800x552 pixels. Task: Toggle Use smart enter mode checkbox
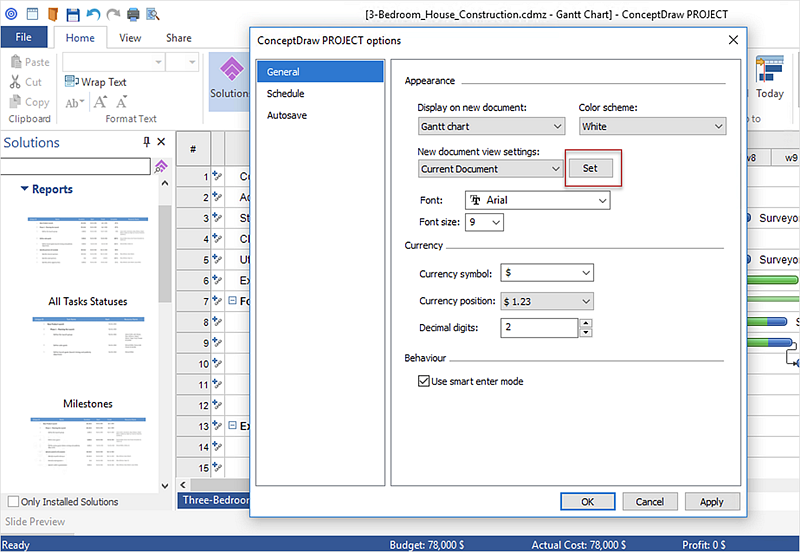click(x=423, y=381)
